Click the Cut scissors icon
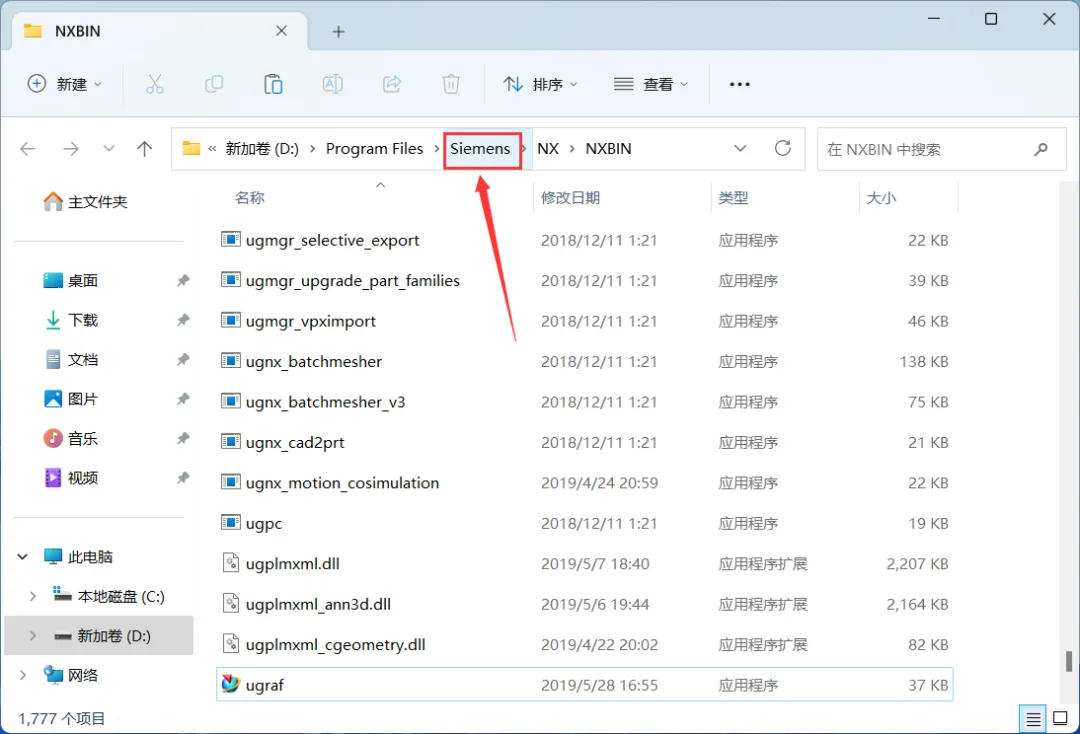Screen dimensions: 1080x734 tap(155, 84)
